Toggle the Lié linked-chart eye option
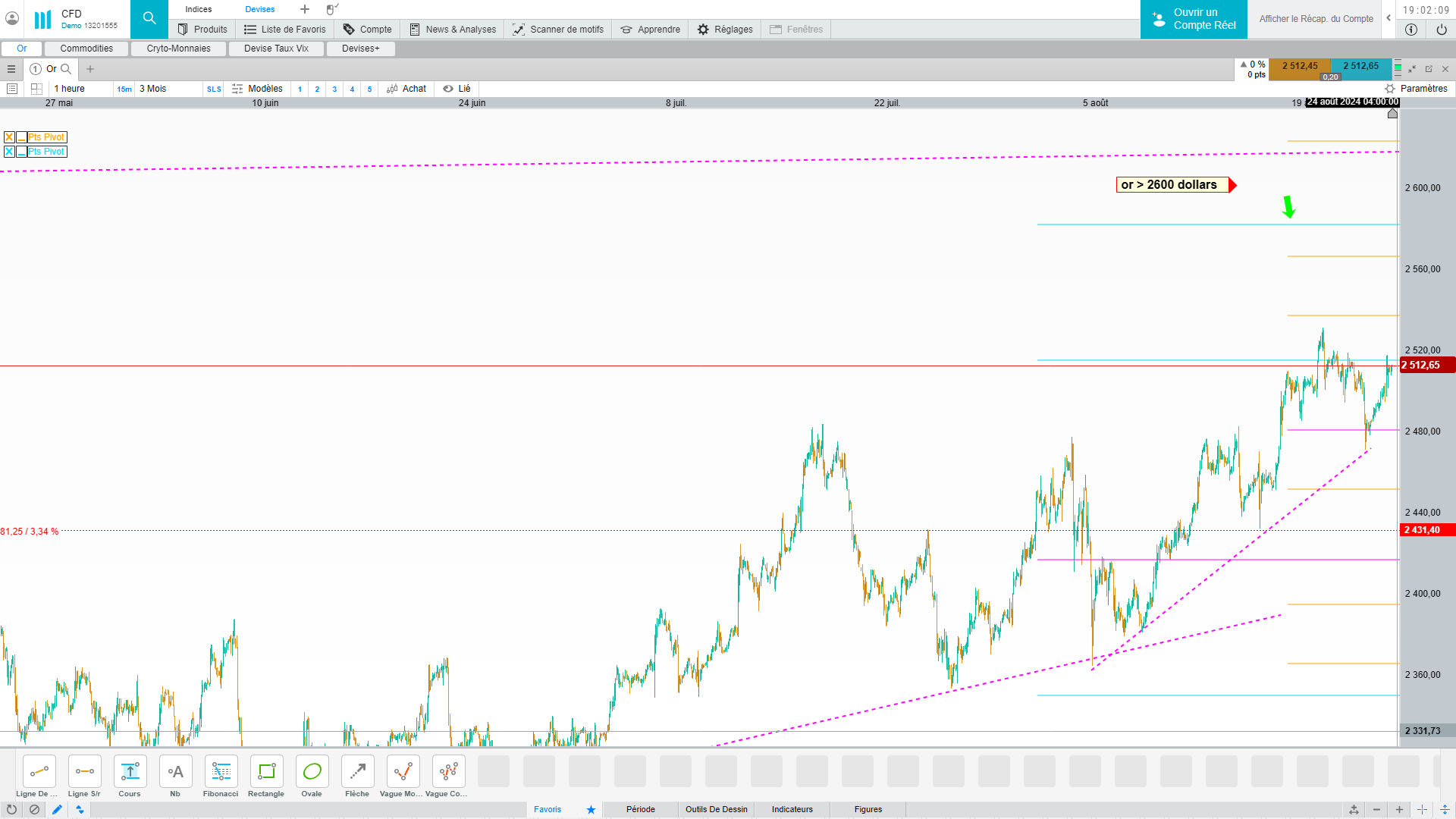 (457, 89)
